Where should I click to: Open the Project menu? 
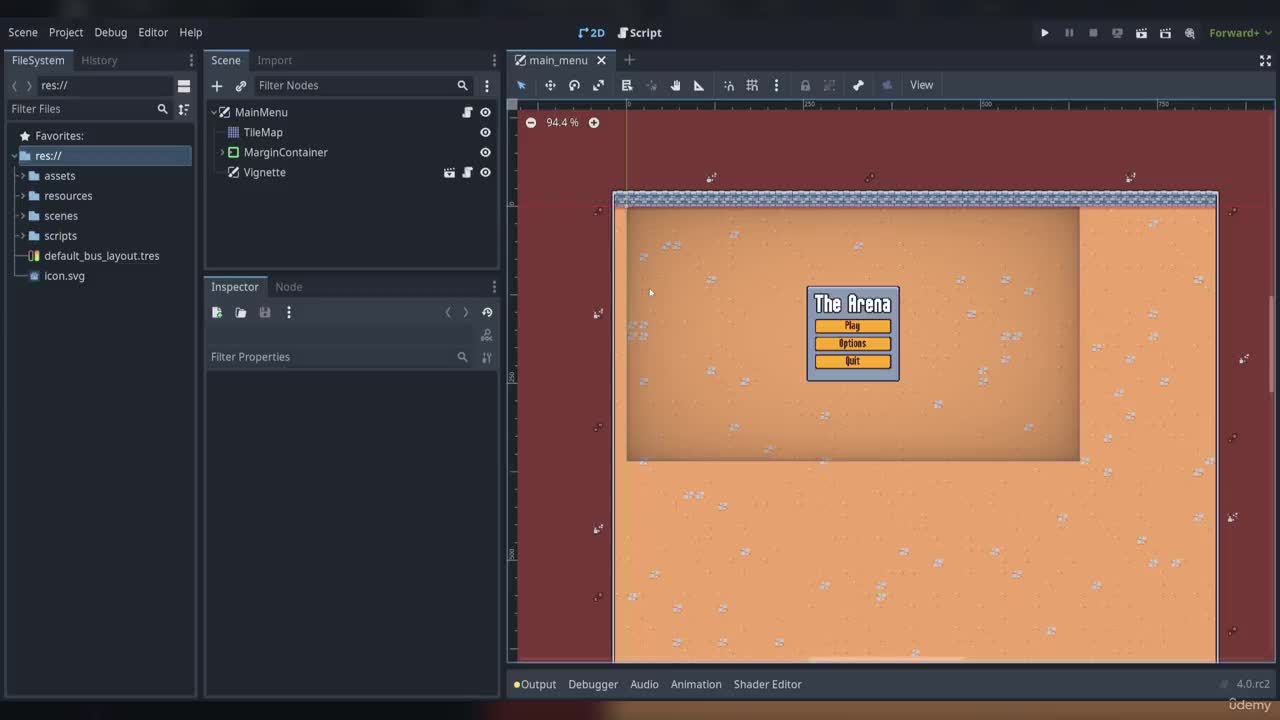pyautogui.click(x=66, y=33)
